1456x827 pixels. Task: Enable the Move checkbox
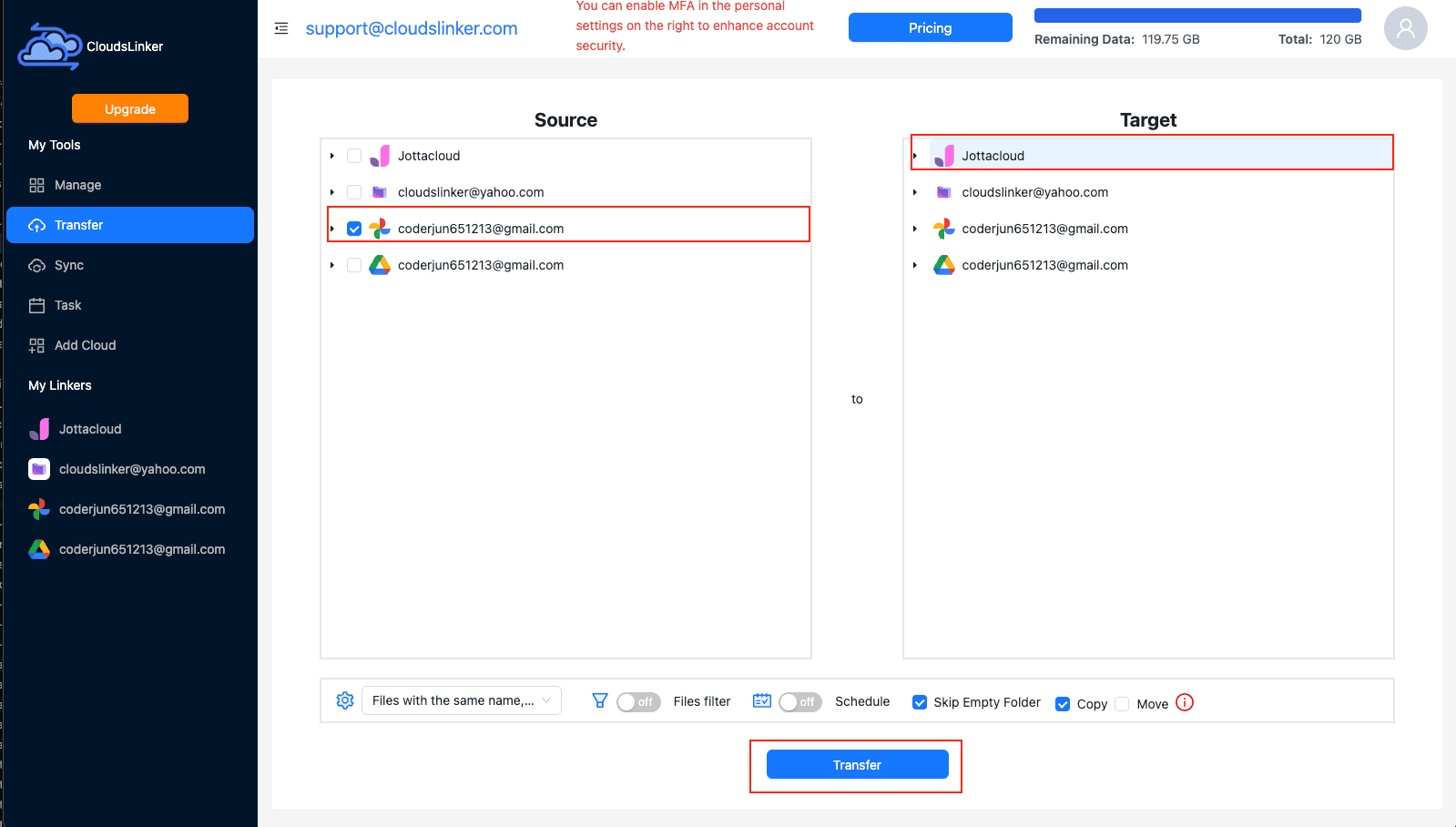point(1122,704)
